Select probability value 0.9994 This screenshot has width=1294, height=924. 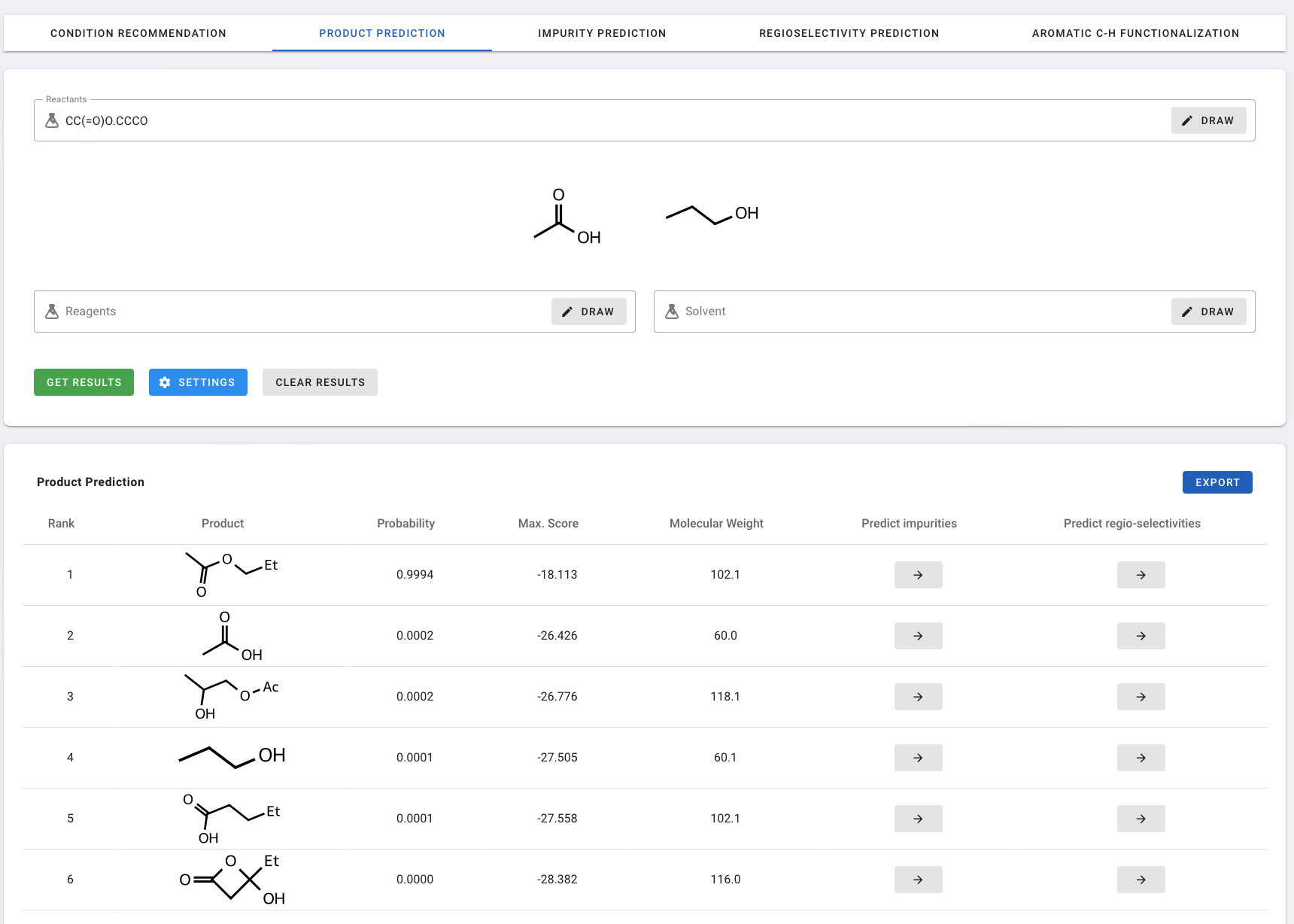pyautogui.click(x=415, y=575)
